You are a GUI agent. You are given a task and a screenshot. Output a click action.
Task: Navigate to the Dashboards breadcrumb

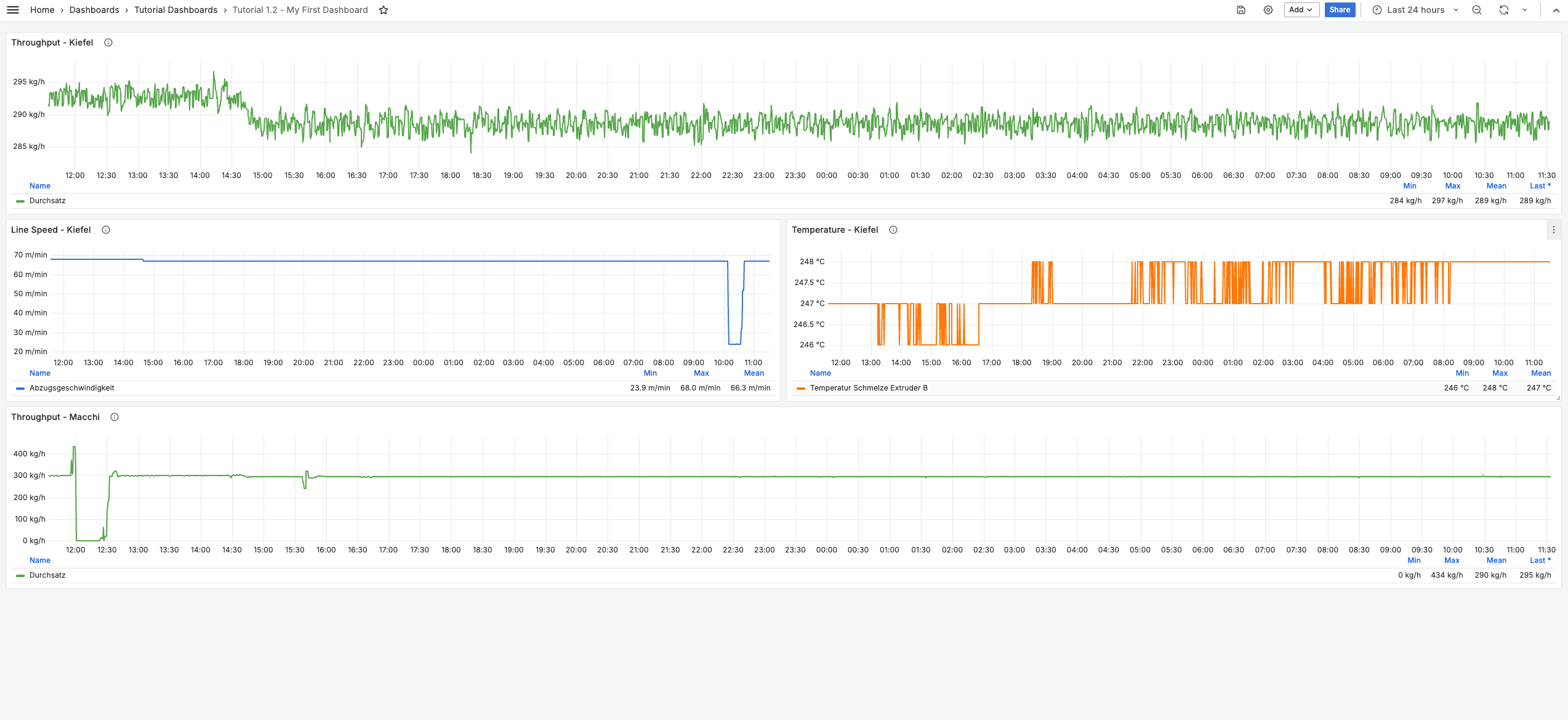pyautogui.click(x=94, y=10)
